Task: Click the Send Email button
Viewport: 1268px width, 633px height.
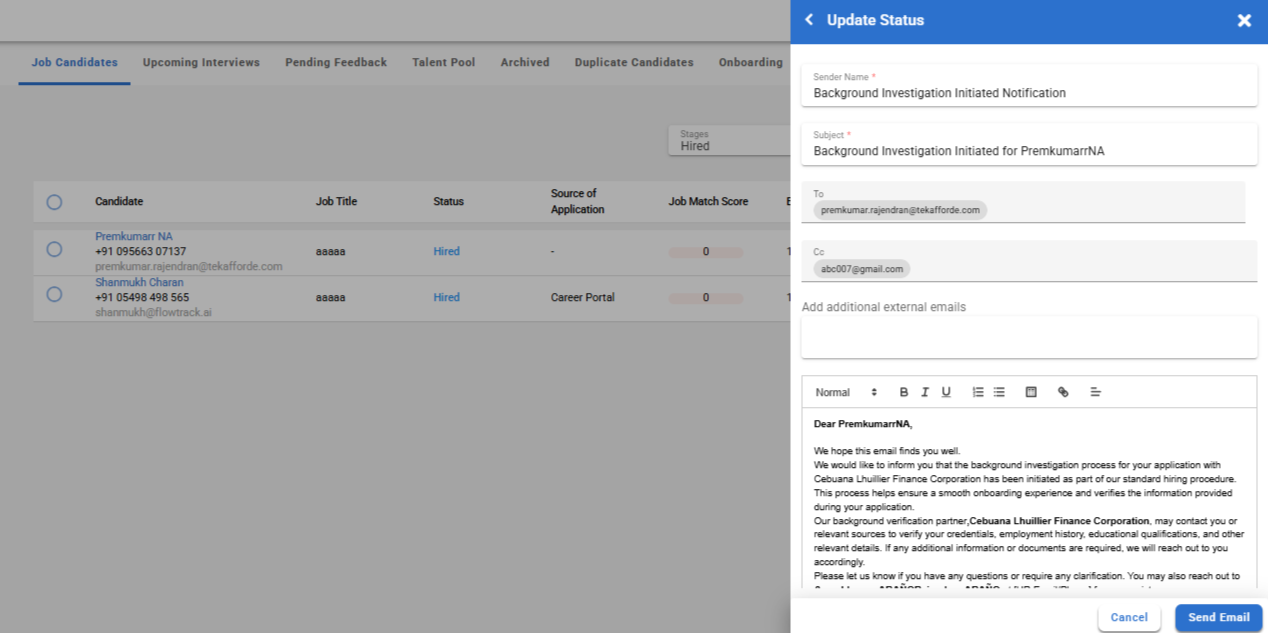Action: (x=1218, y=617)
